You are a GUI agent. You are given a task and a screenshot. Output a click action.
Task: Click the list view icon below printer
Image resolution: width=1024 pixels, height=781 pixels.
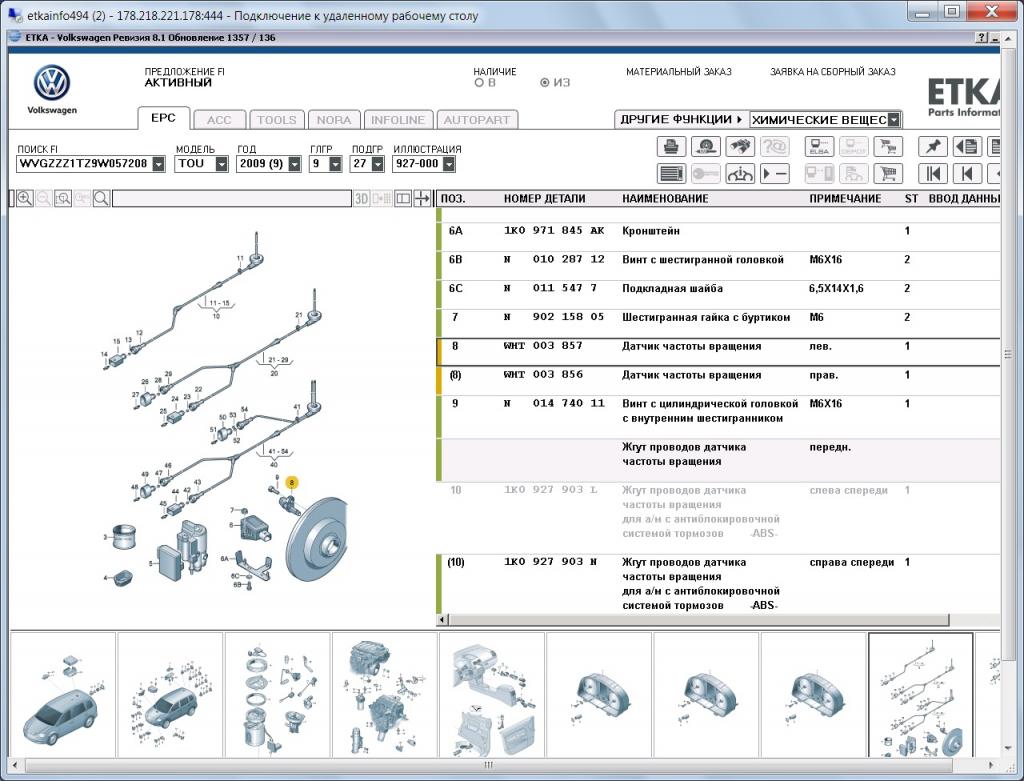click(671, 173)
